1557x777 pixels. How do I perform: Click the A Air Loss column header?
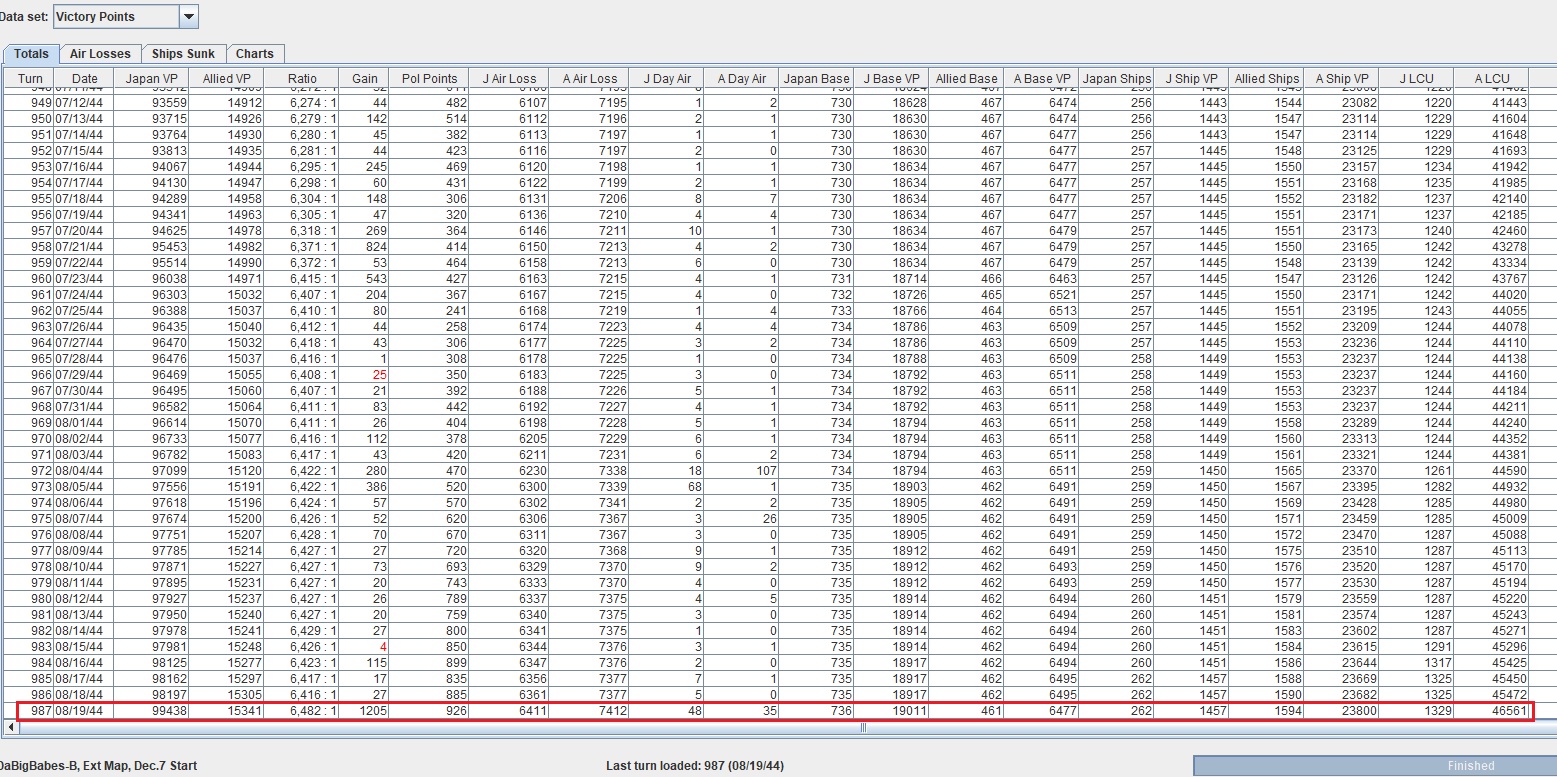590,78
